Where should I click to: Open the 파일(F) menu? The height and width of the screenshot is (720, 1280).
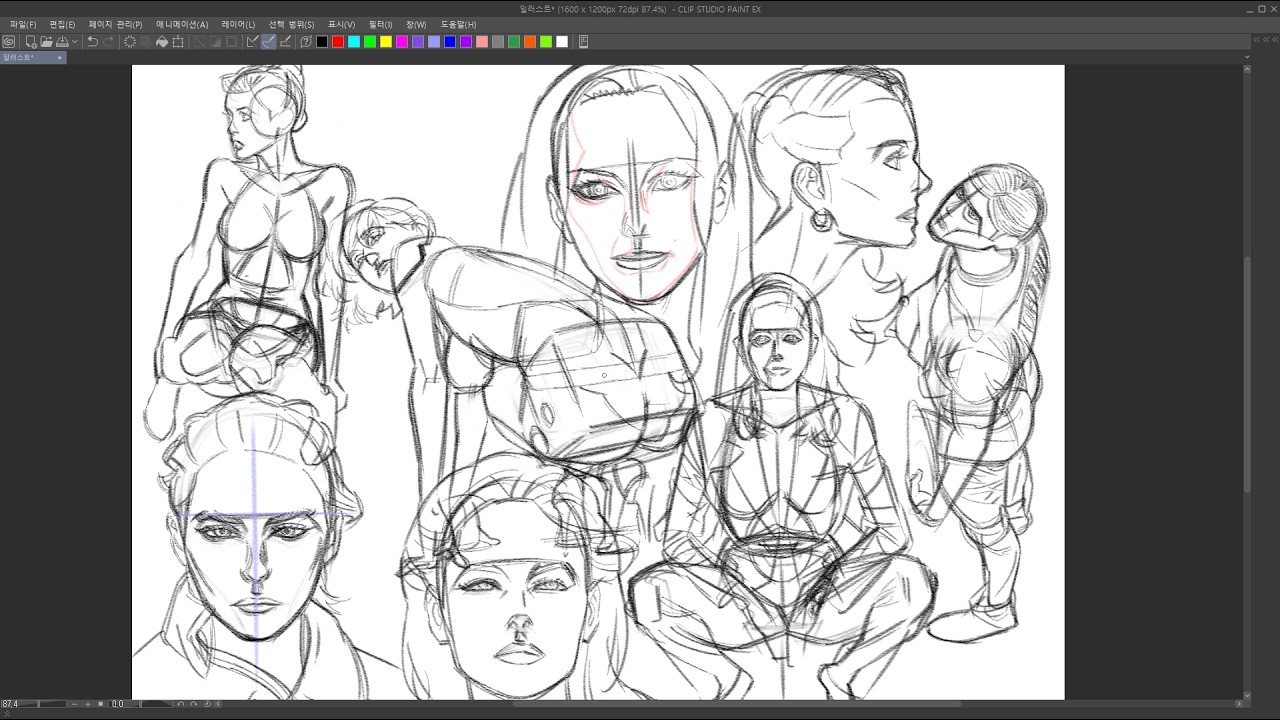pos(22,24)
